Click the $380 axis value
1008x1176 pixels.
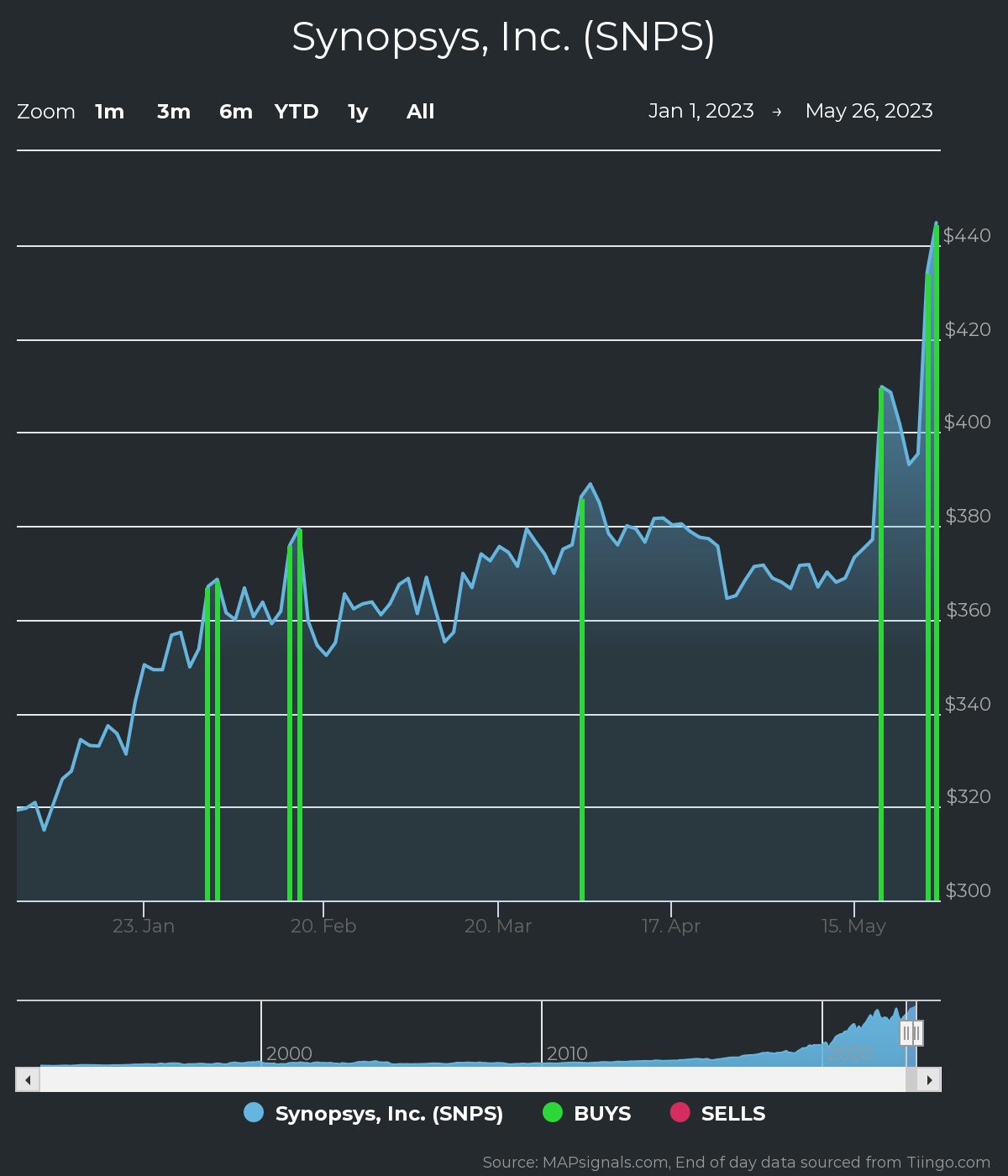[x=969, y=516]
